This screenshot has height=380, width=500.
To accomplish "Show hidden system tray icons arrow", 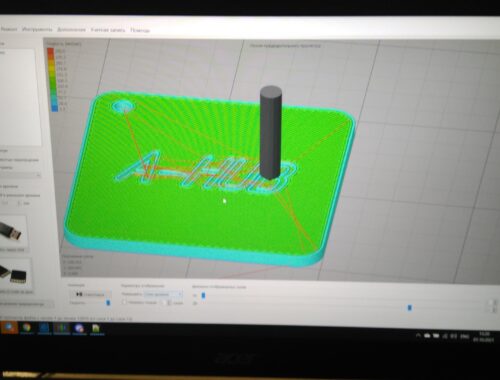I will tap(418, 336).
